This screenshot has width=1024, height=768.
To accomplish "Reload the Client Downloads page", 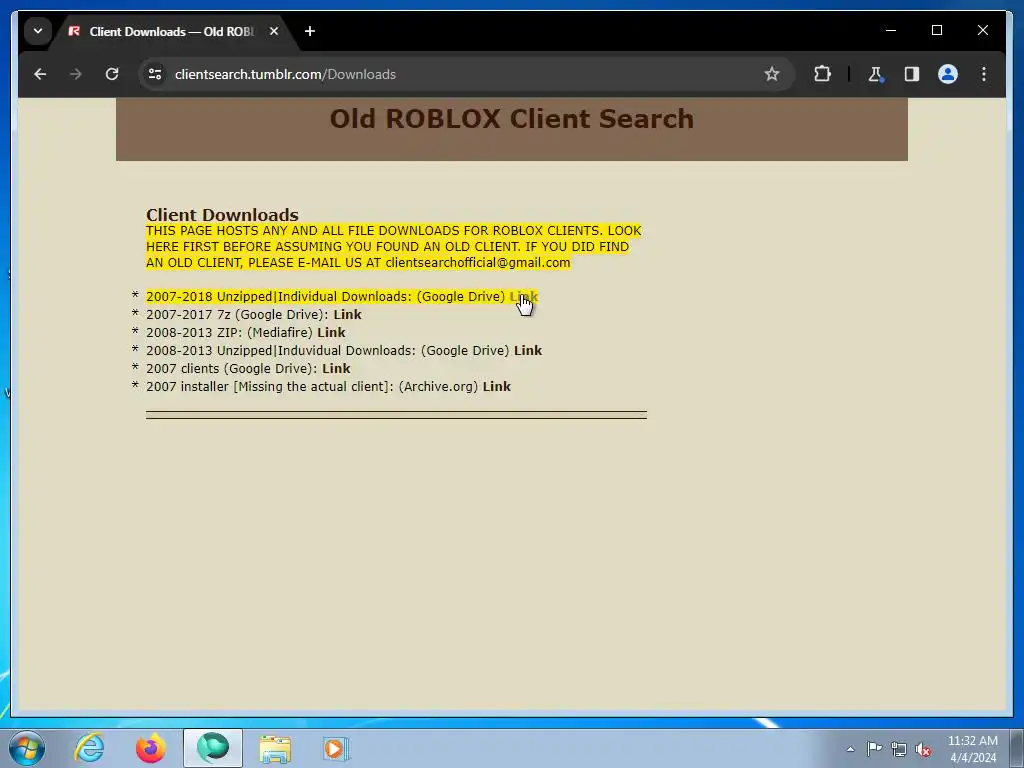I will [112, 74].
